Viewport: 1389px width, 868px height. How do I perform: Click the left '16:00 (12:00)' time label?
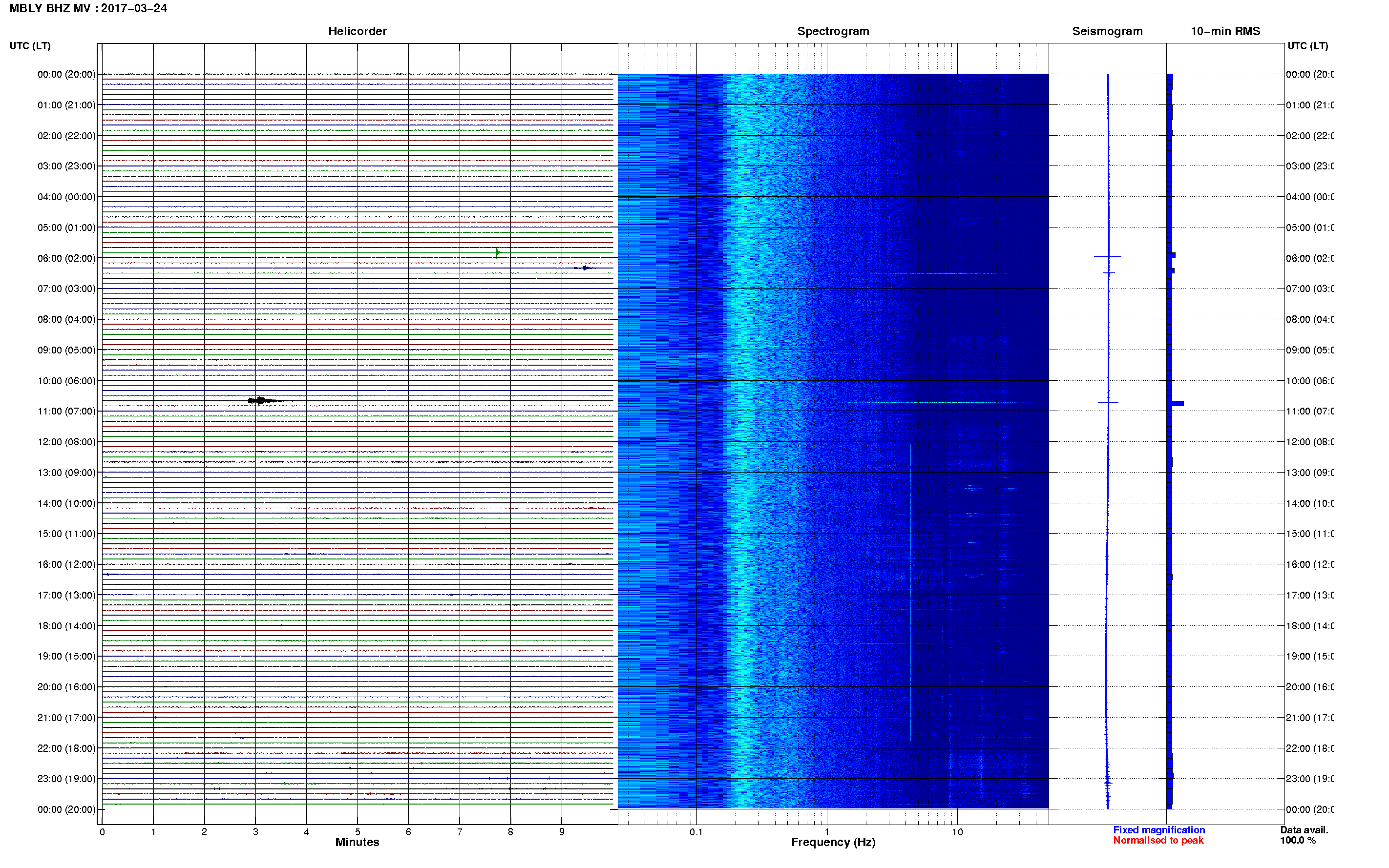tap(66, 564)
